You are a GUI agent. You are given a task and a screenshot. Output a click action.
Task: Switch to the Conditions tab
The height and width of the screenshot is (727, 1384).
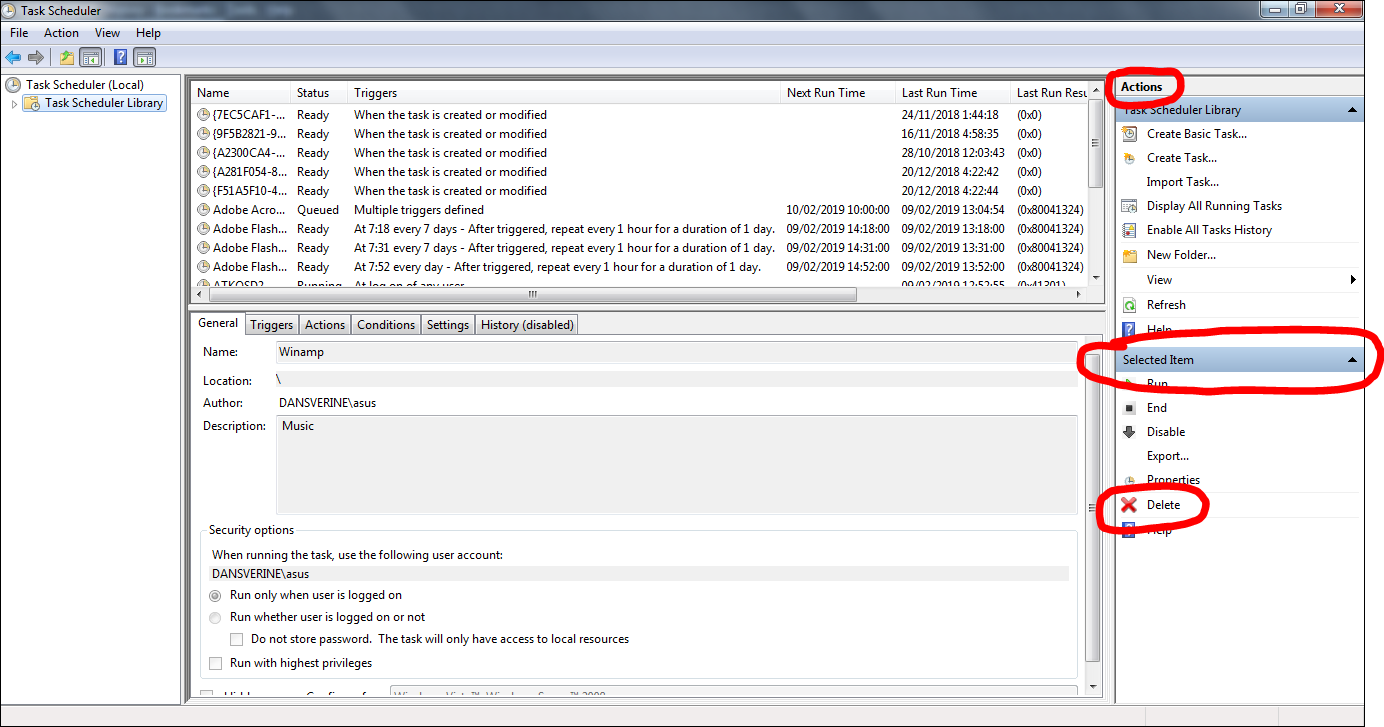pyautogui.click(x=386, y=325)
